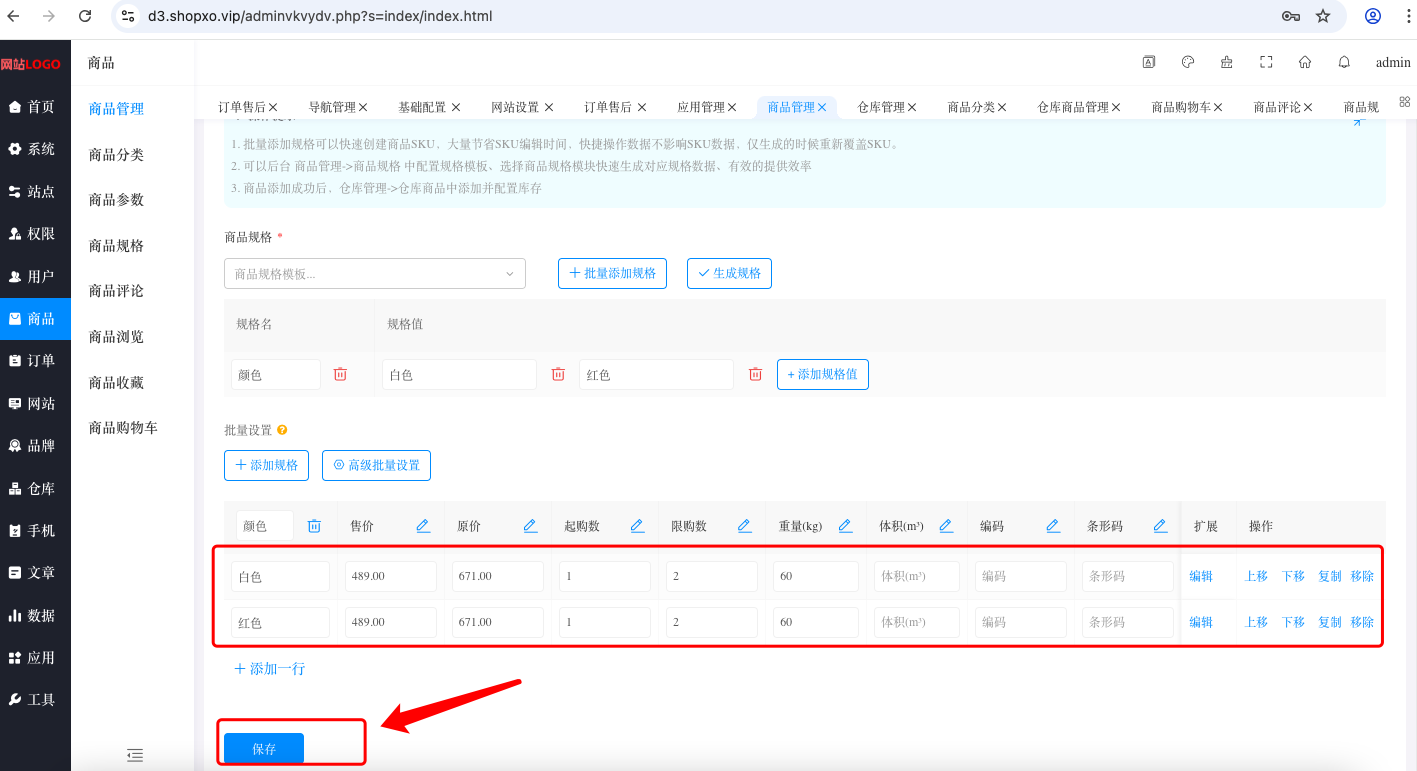Switch to the 网站设置 tab
Screen dimensions: 1417x771
(515, 107)
